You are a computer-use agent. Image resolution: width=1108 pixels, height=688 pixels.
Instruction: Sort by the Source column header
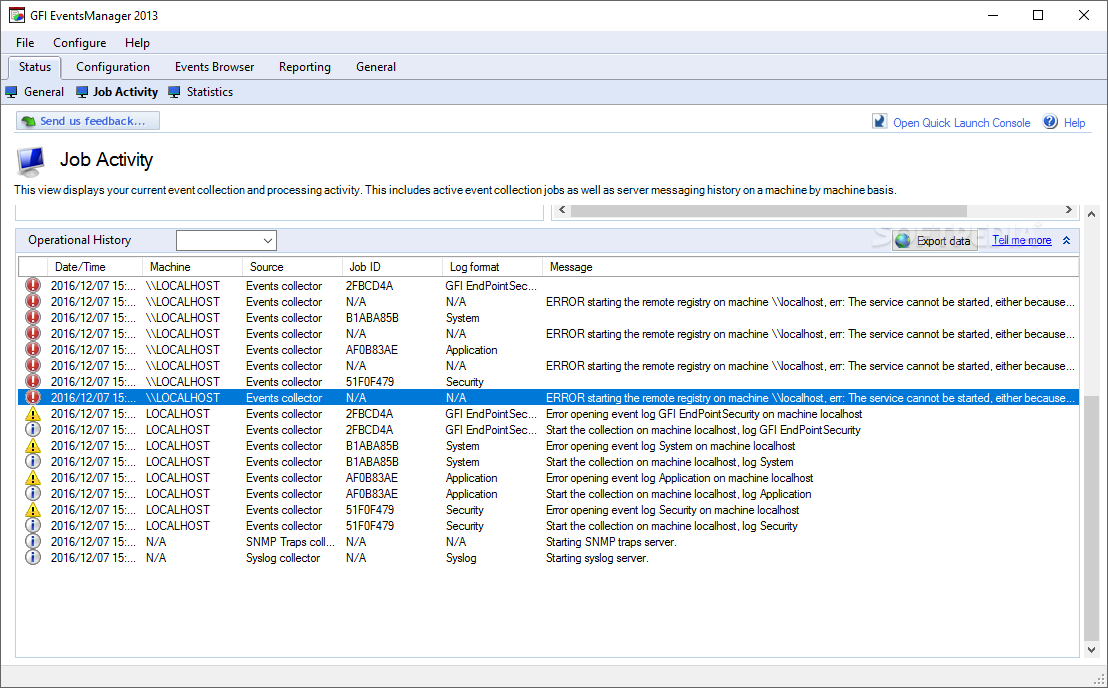click(x=293, y=267)
